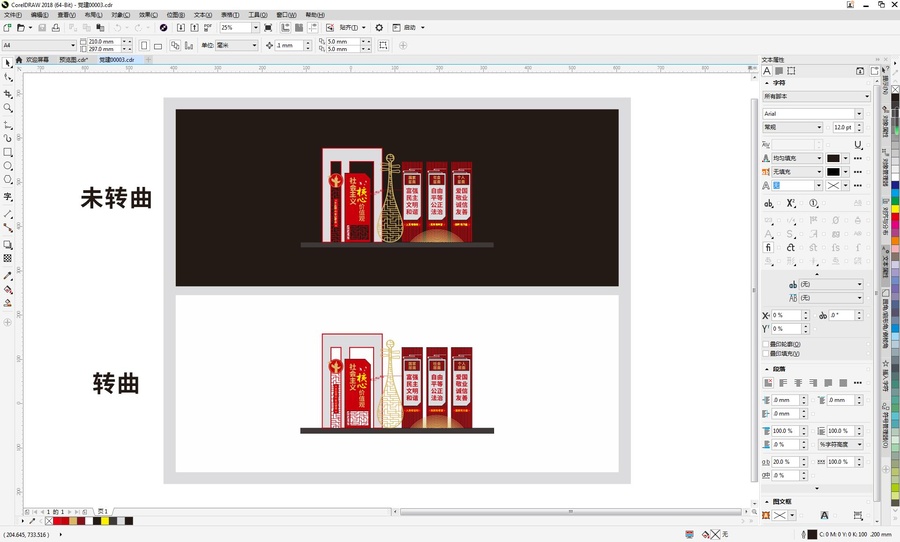Viewport: 900px width, 542px height.
Task: Click the text fill color black swatch
Action: click(x=833, y=158)
